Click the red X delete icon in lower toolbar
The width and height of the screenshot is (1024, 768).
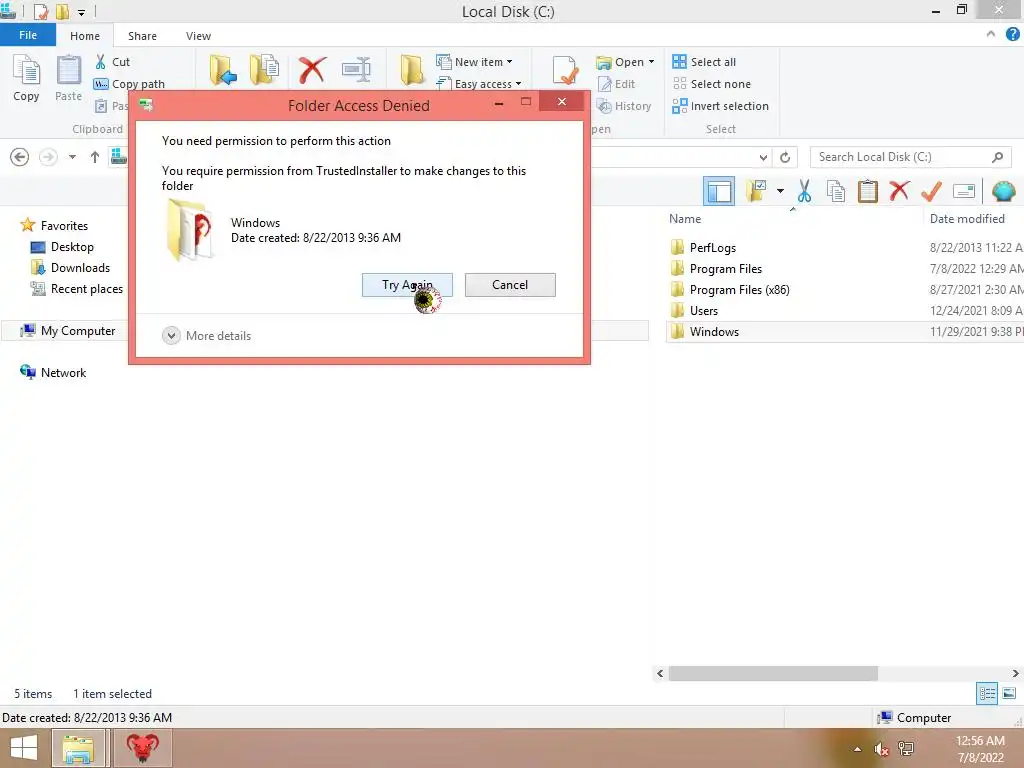899,191
